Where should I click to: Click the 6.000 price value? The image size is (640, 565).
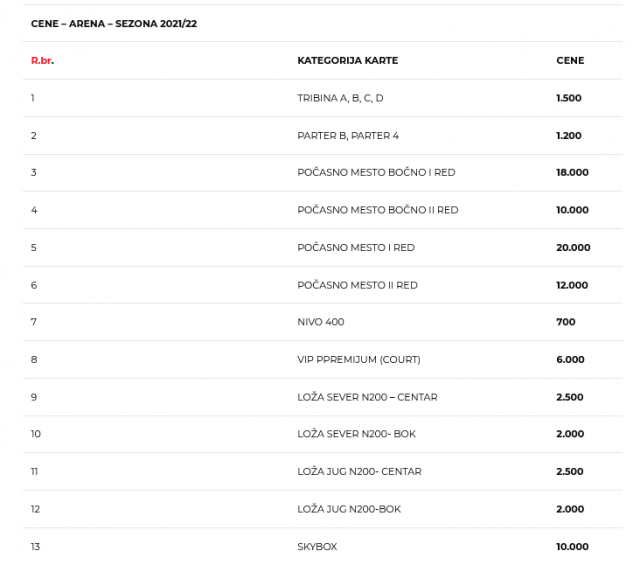569,359
